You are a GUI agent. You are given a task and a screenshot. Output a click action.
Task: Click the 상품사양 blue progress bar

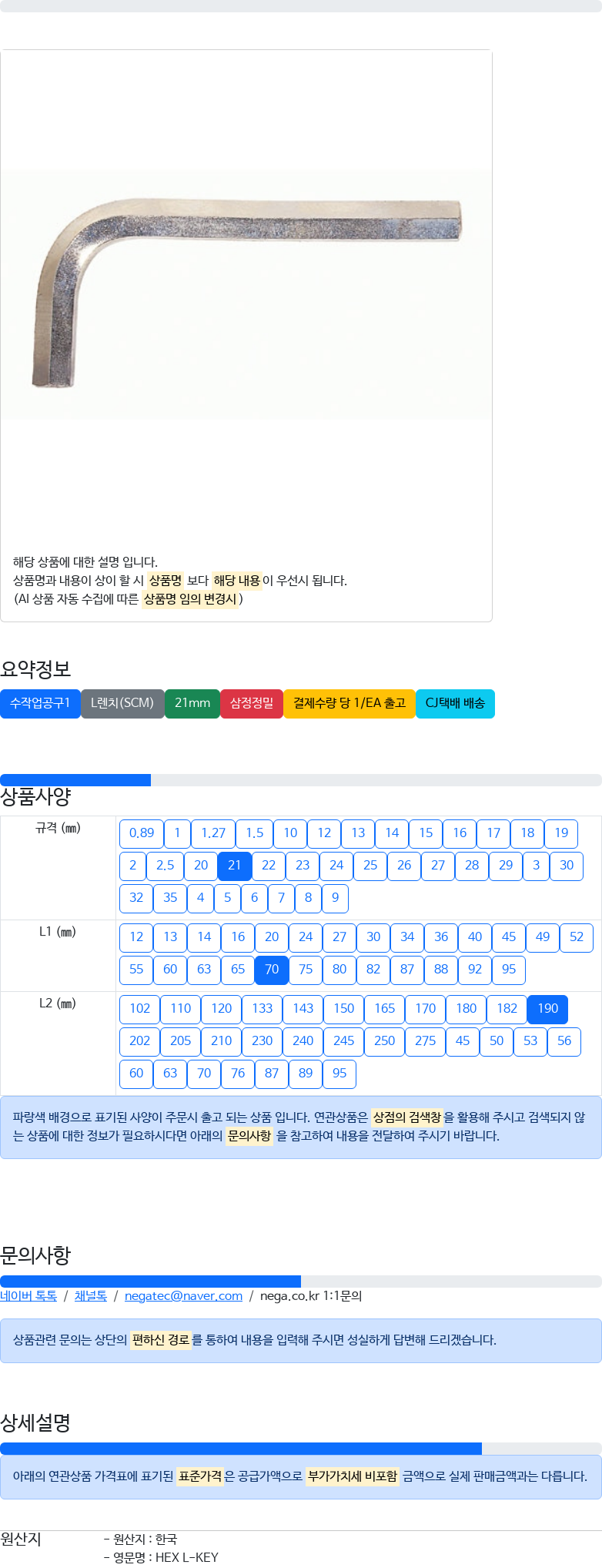point(75,780)
